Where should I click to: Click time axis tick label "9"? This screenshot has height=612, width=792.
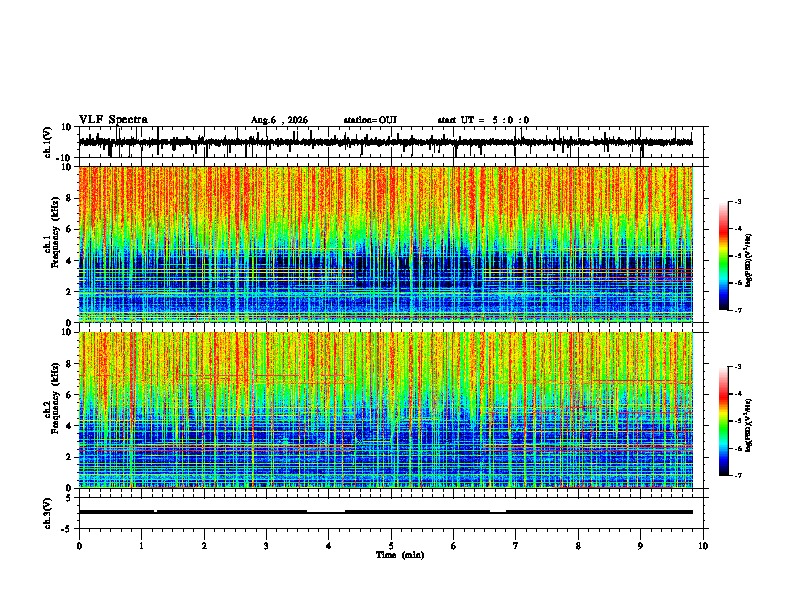(x=640, y=546)
